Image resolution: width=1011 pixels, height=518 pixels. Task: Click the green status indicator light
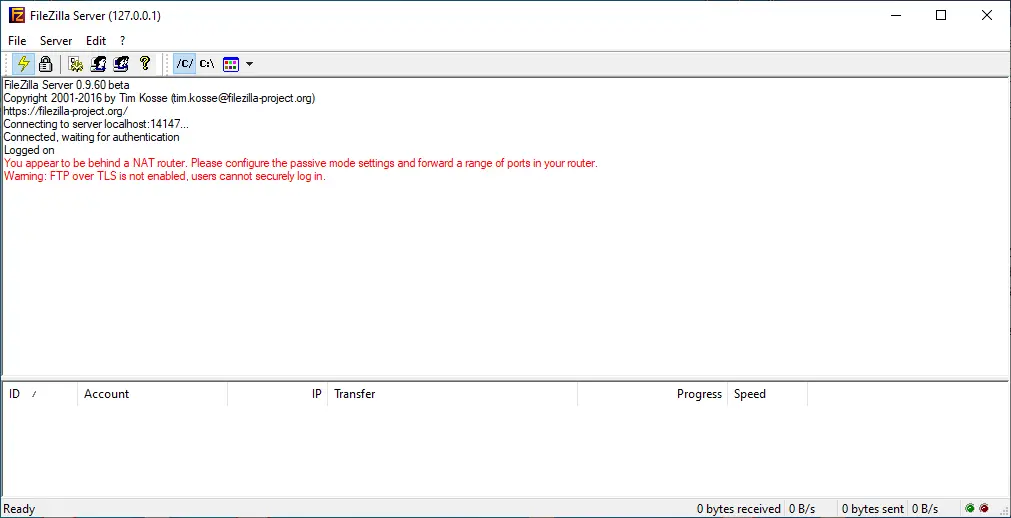click(970, 508)
